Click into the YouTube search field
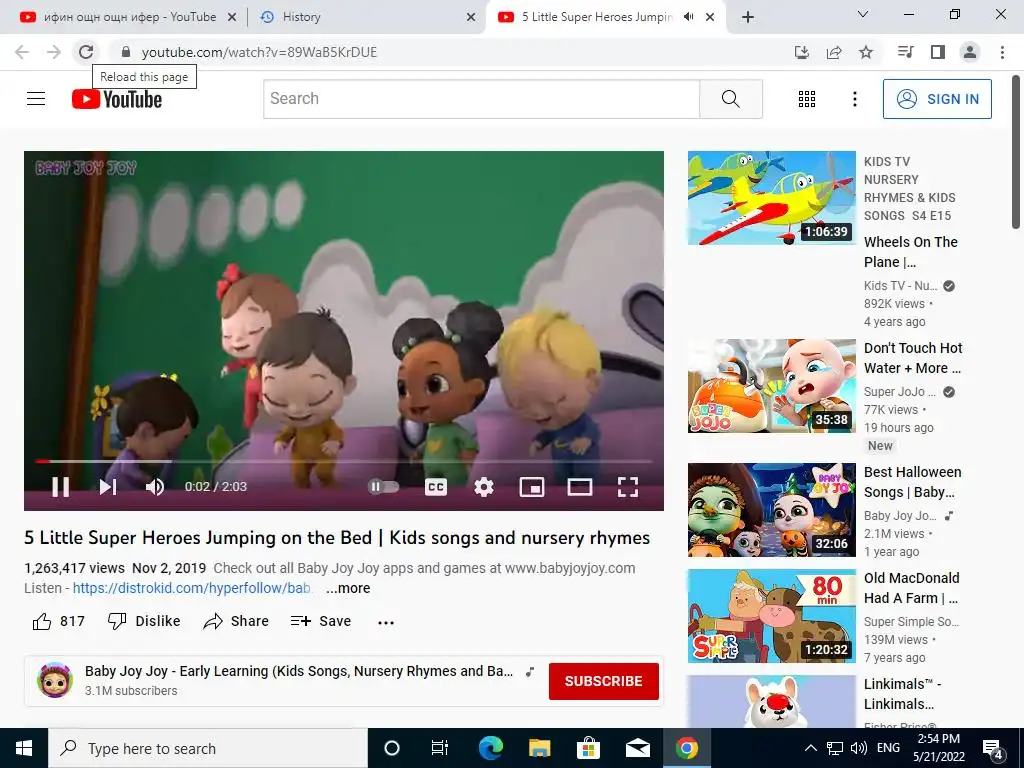This screenshot has width=1024, height=768. [481, 99]
